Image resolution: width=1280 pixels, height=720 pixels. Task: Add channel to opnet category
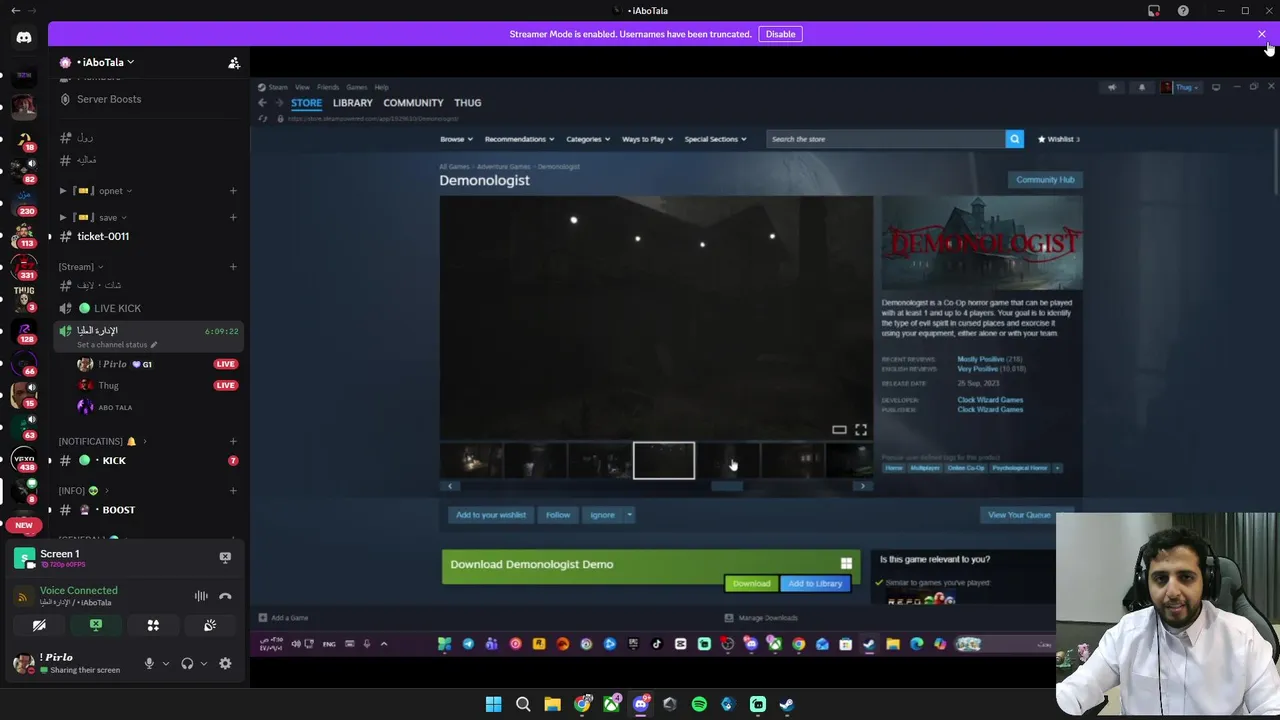point(233,191)
